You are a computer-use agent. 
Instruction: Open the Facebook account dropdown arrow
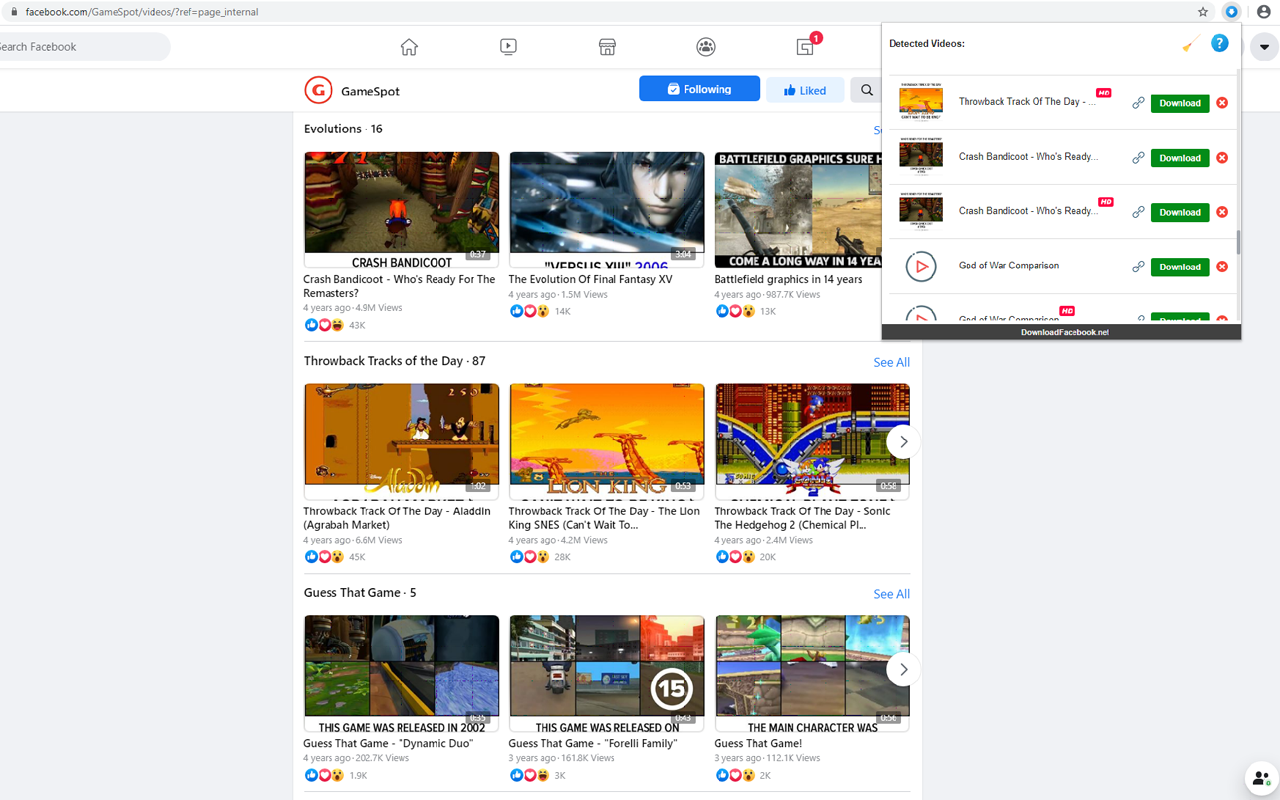tap(1265, 47)
